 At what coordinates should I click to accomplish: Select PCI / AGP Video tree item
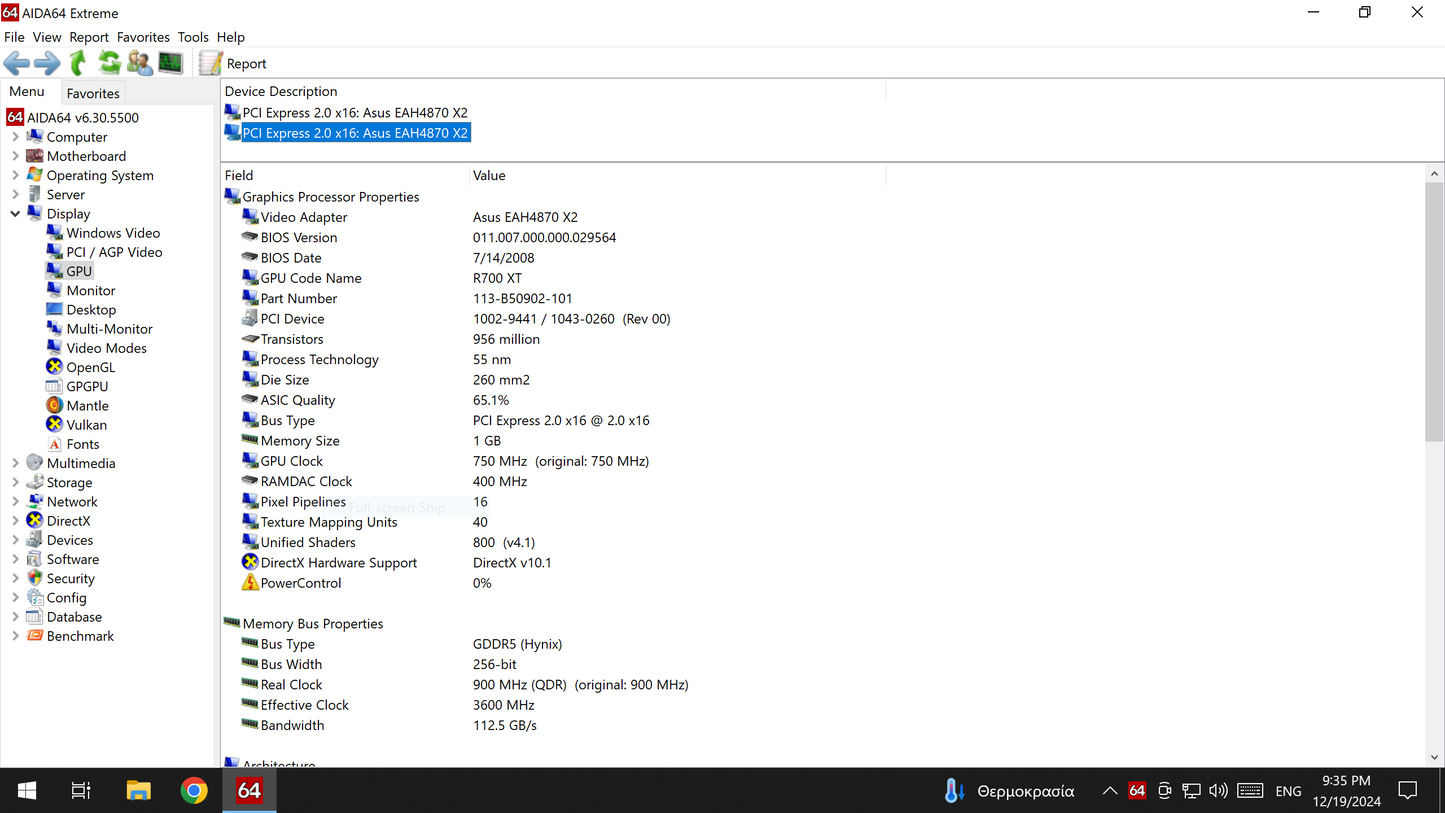[114, 252]
